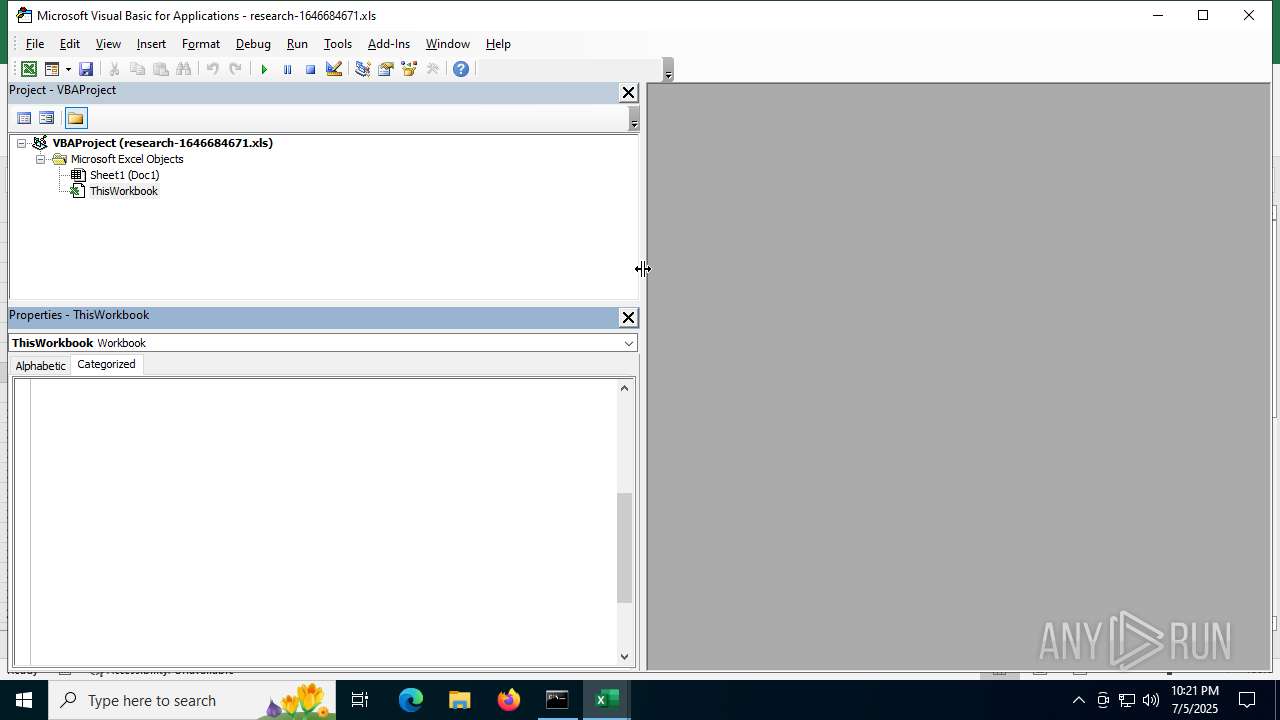This screenshot has width=1280, height=720.
Task: Open the Insert object dropdown arrow
Action: point(68,69)
